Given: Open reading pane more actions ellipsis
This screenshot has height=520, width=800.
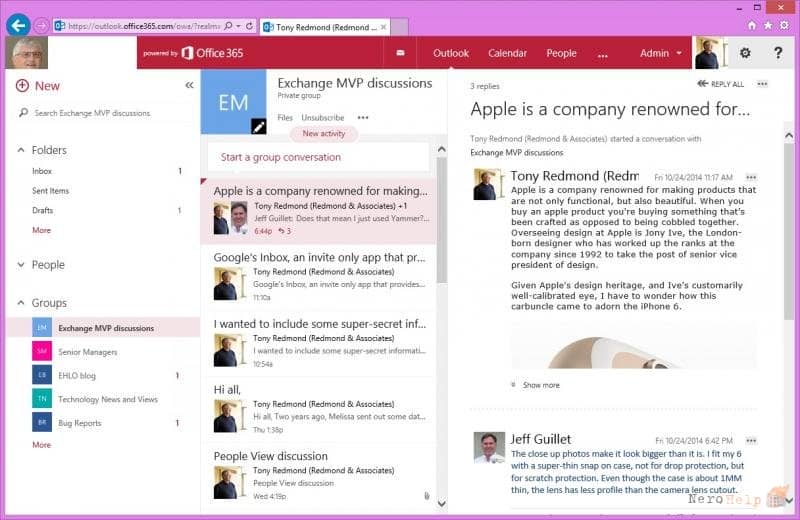Looking at the screenshot, I should [762, 84].
